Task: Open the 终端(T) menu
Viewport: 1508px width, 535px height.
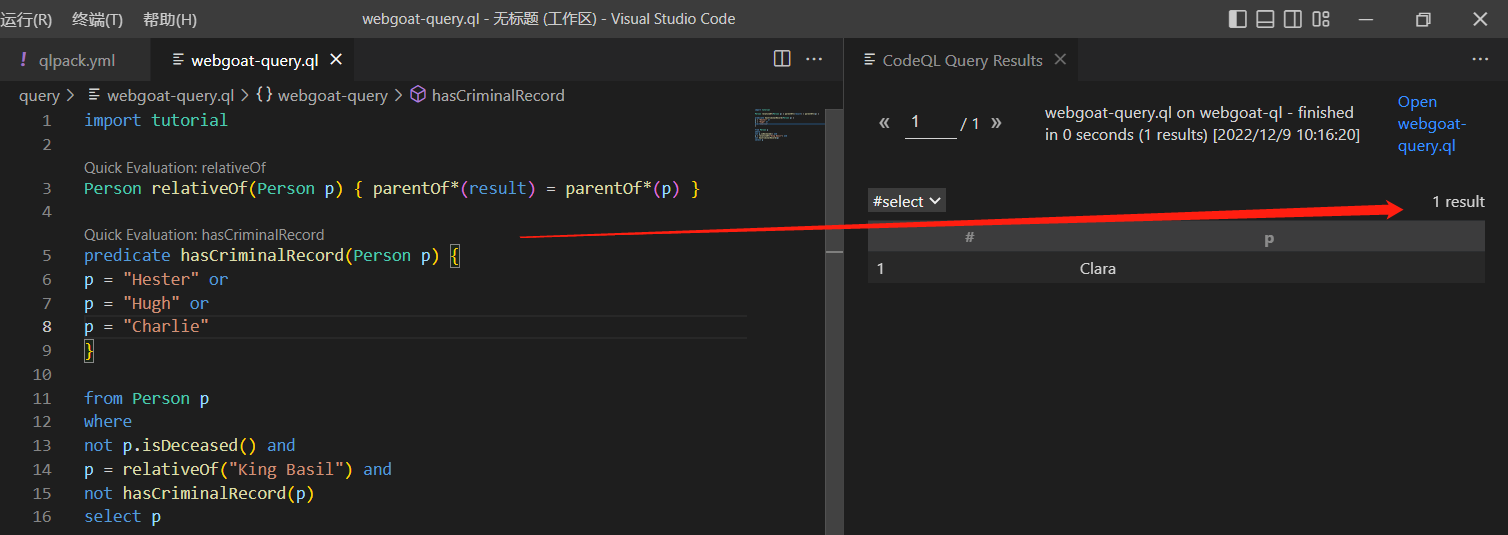Action: click(x=97, y=20)
